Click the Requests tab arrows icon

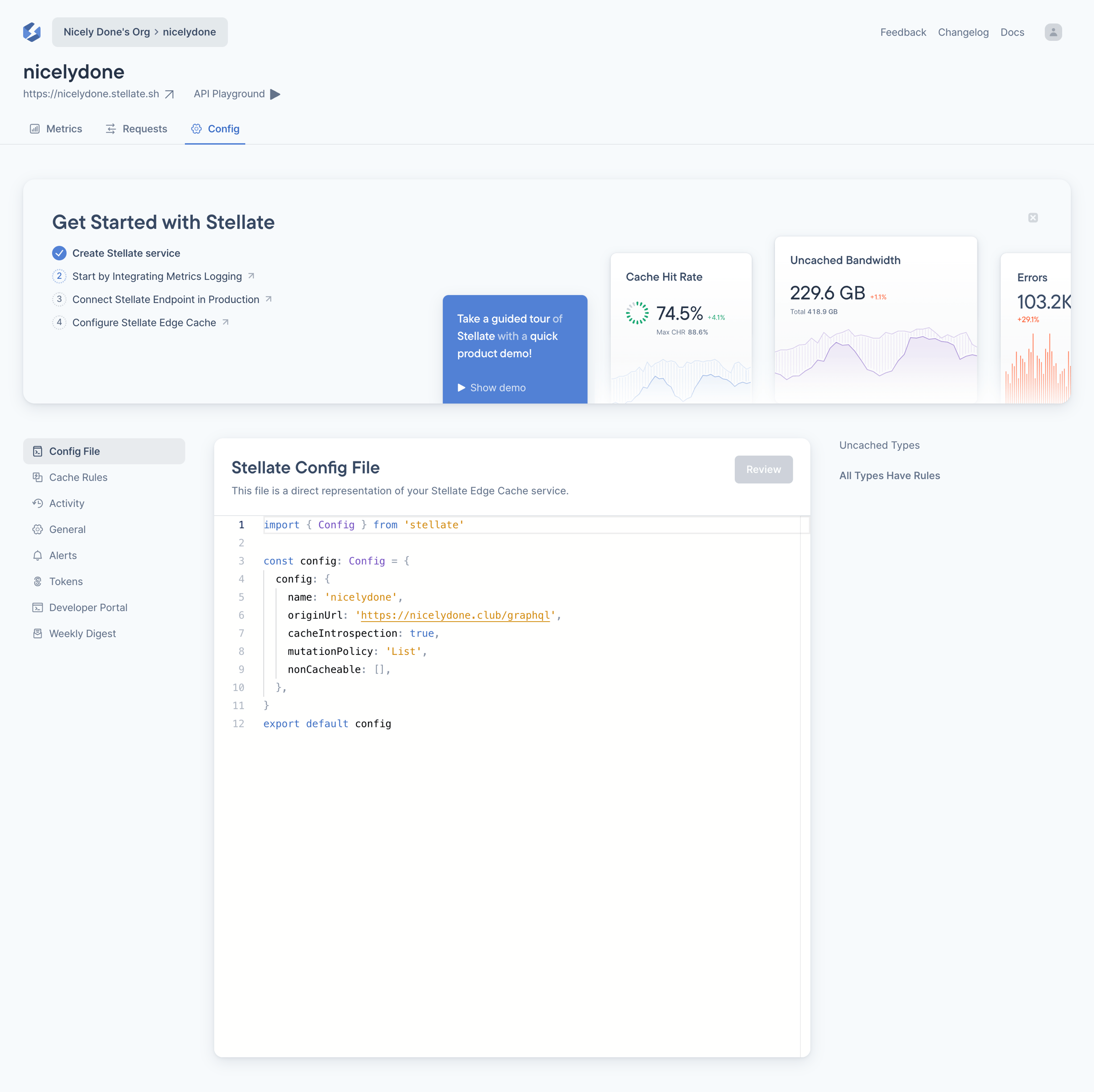click(111, 129)
